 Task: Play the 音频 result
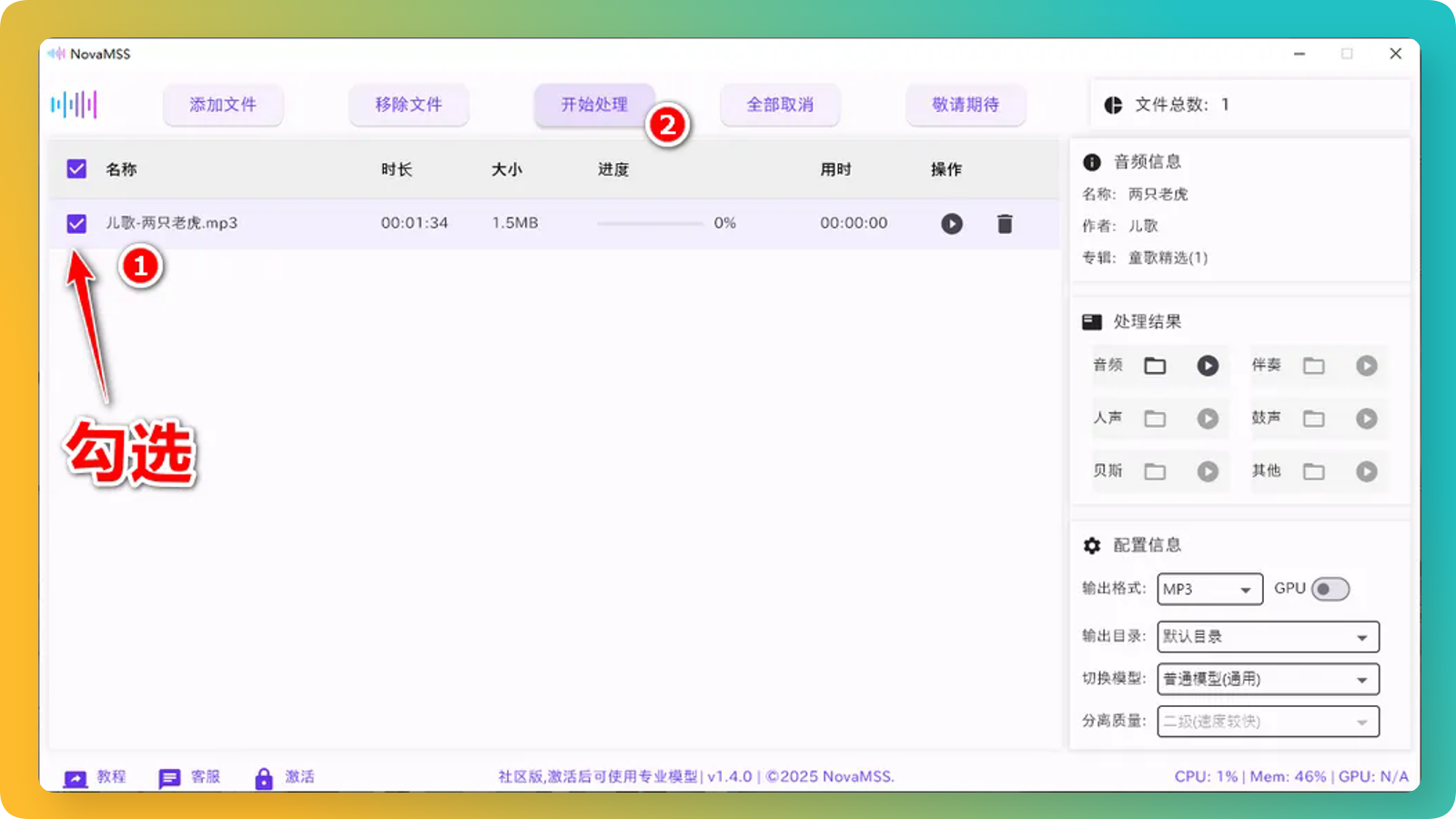coord(1208,366)
